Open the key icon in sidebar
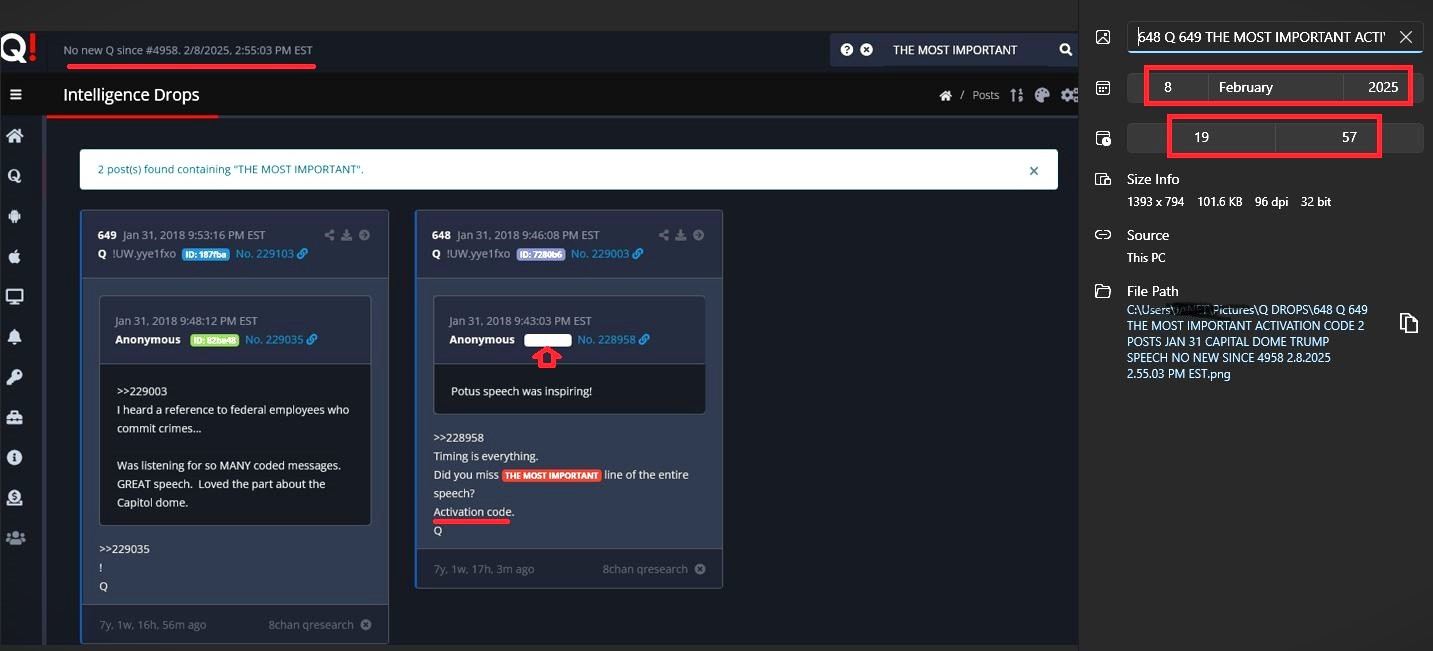The height and width of the screenshot is (651, 1433). tap(15, 377)
